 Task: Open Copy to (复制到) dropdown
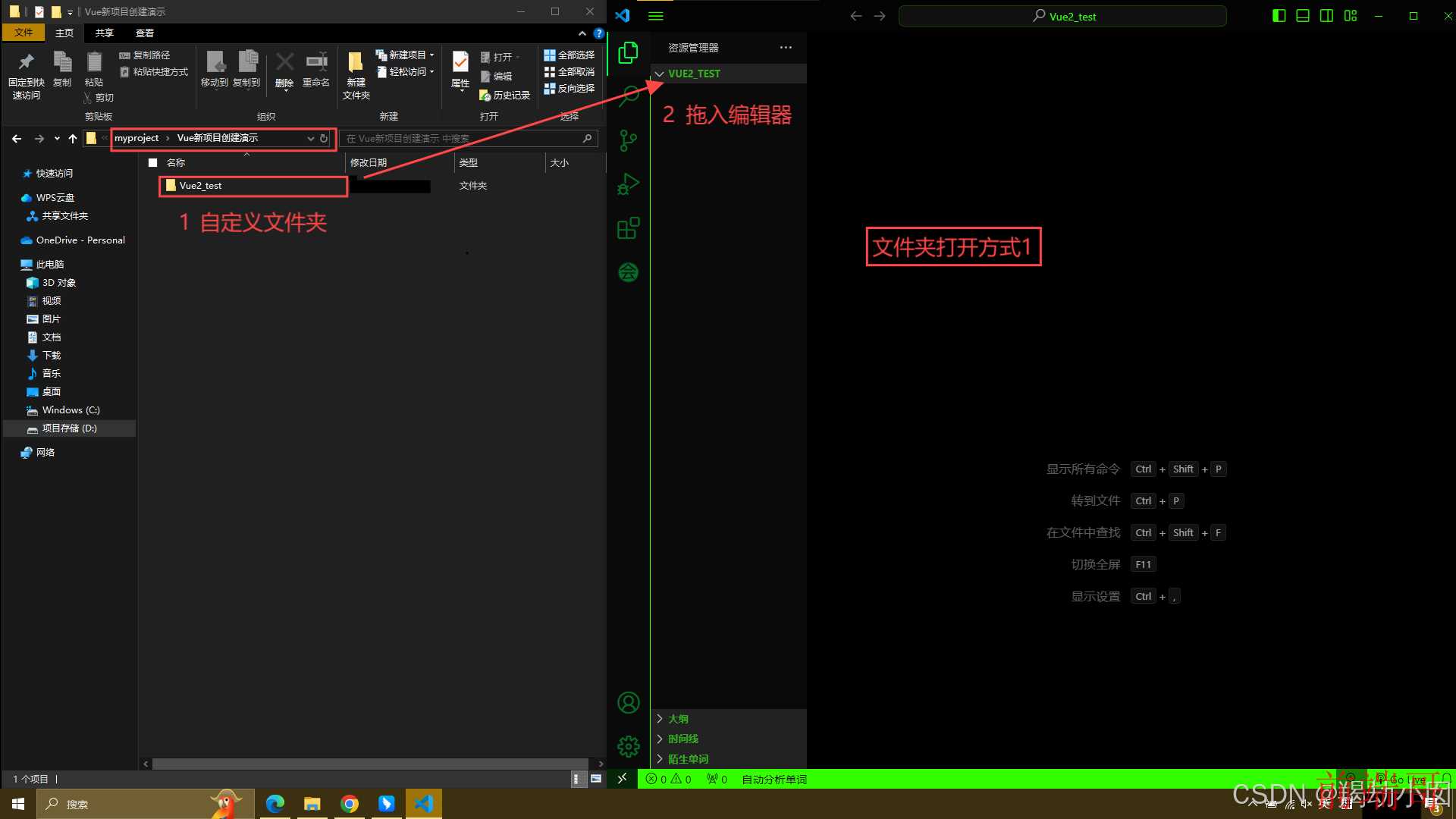[246, 70]
